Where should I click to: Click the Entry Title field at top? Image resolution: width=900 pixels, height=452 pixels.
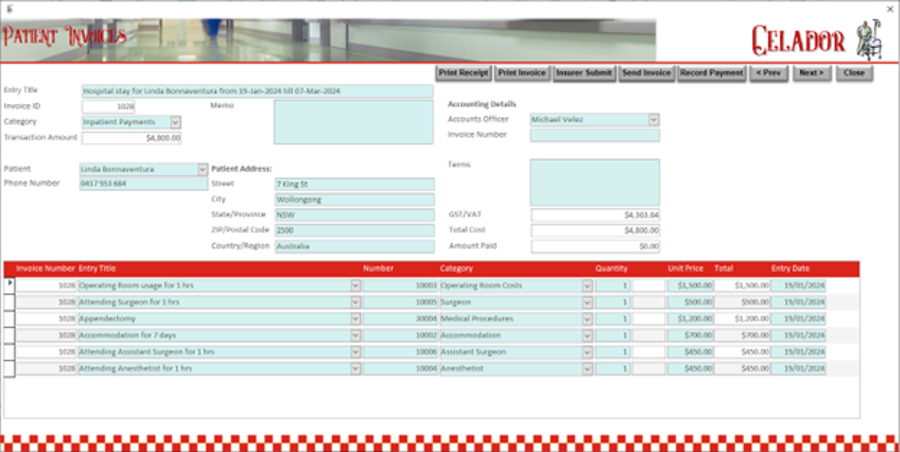pos(257,91)
